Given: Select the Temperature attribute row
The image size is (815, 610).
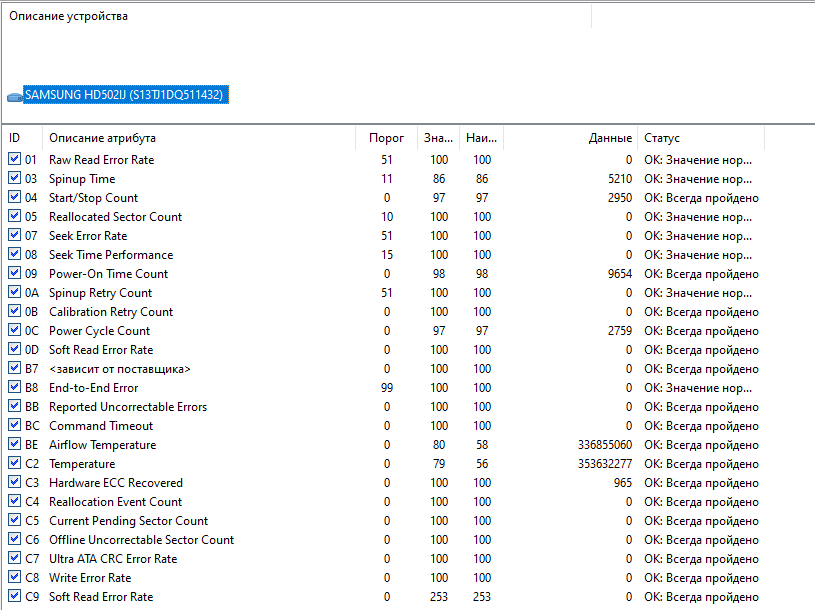Looking at the screenshot, I should [x=82, y=463].
